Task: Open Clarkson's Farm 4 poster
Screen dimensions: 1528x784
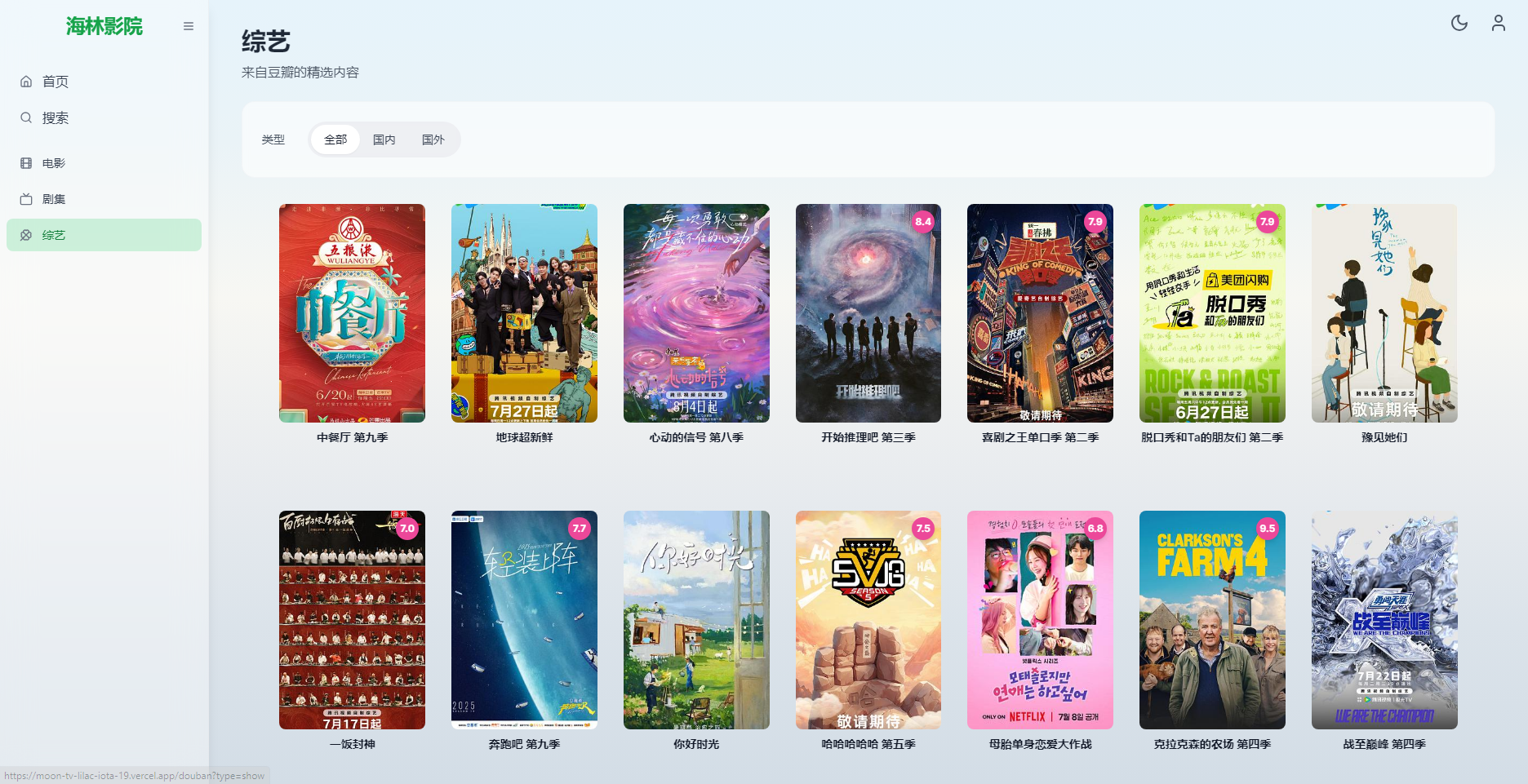Action: (1212, 620)
